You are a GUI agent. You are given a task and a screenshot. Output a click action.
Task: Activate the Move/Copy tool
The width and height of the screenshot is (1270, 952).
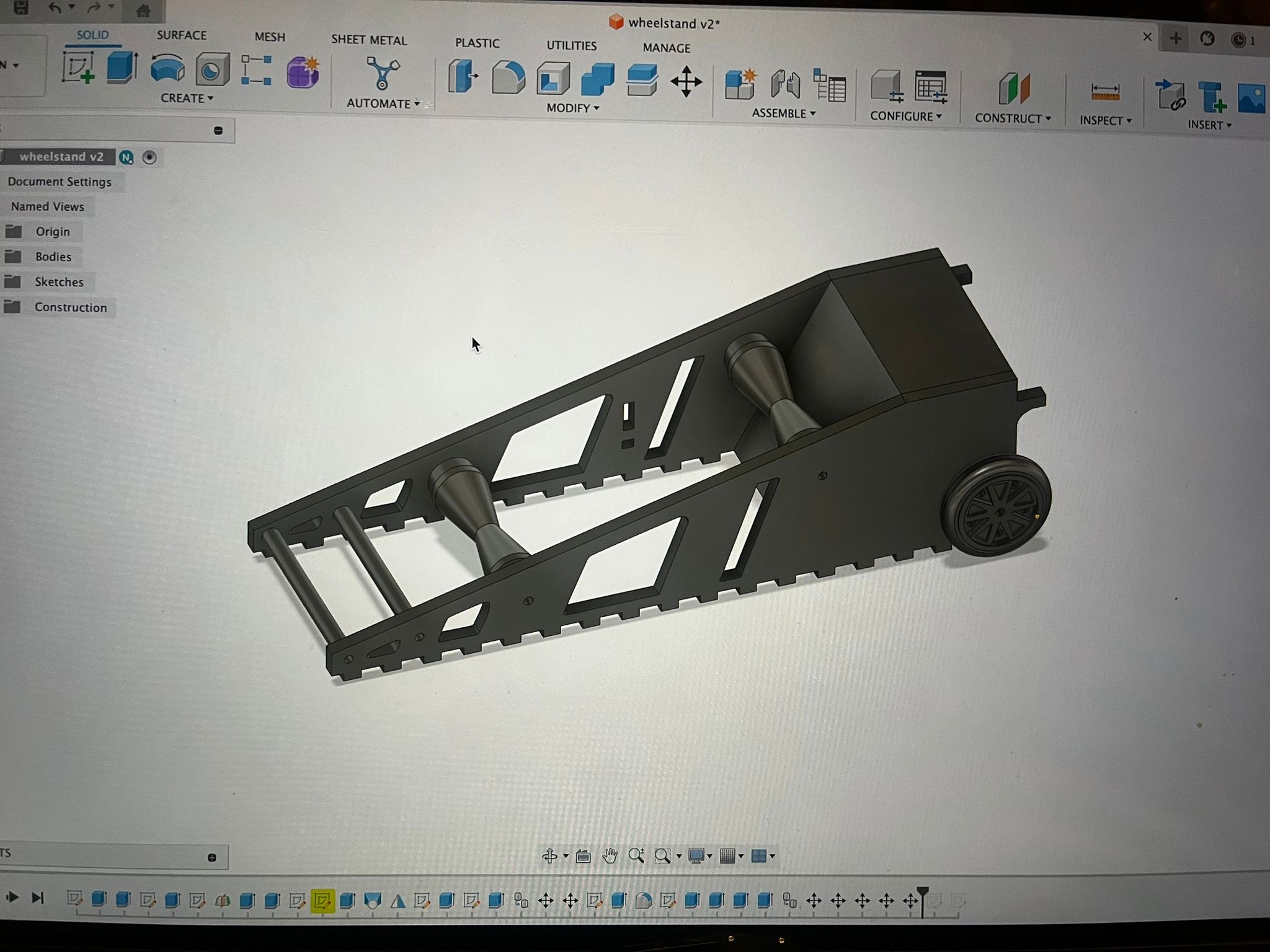point(686,82)
